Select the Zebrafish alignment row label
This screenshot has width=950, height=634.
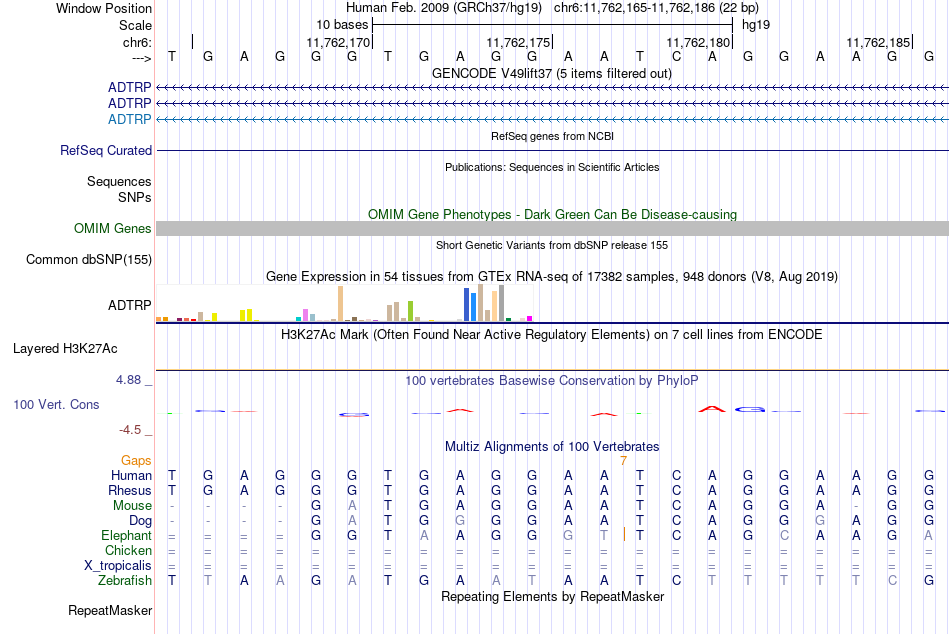[x=125, y=581]
